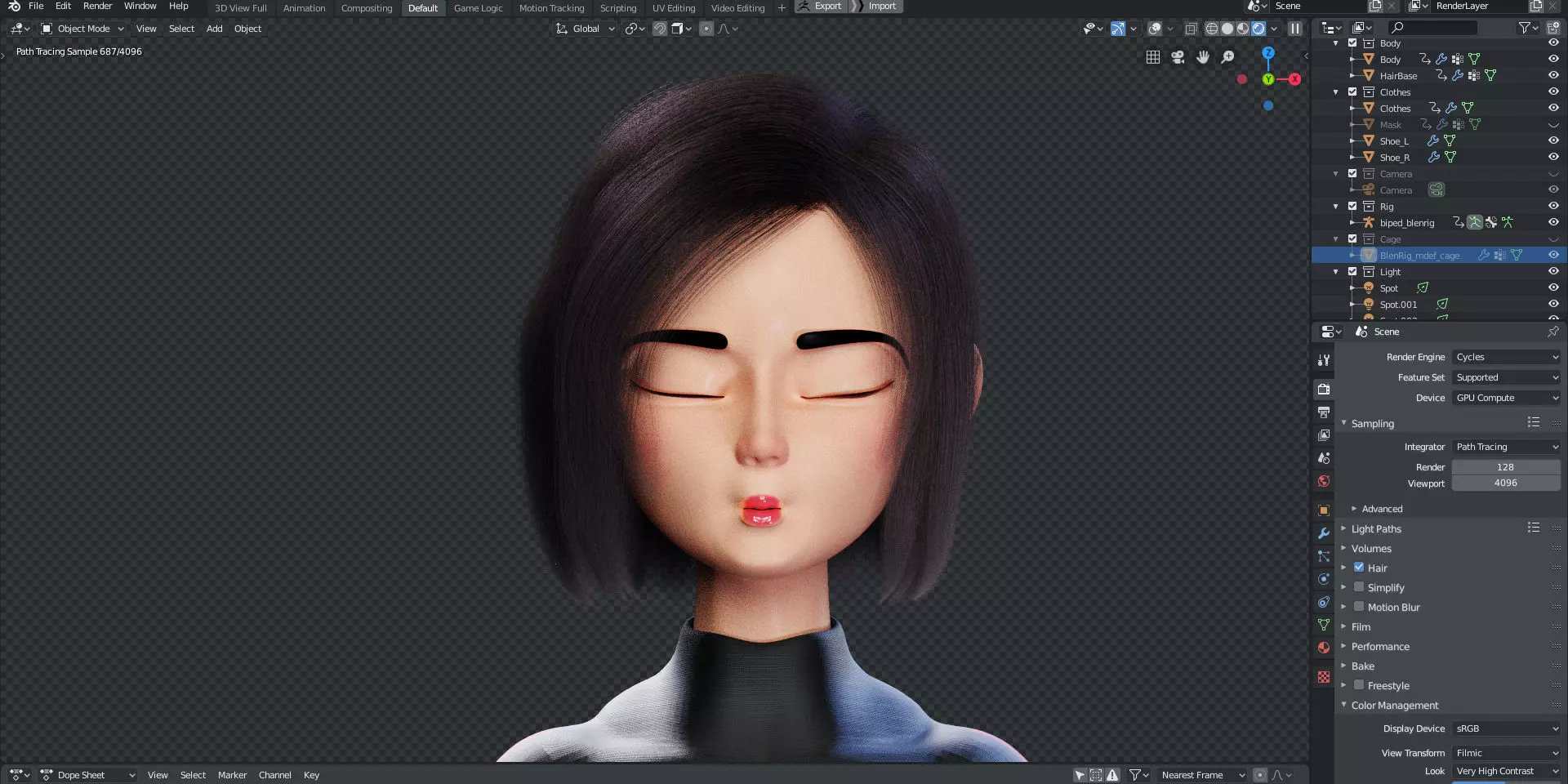Viewport: 1568px width, 784px height.
Task: Open the Object properties tab
Action: coord(1324,510)
